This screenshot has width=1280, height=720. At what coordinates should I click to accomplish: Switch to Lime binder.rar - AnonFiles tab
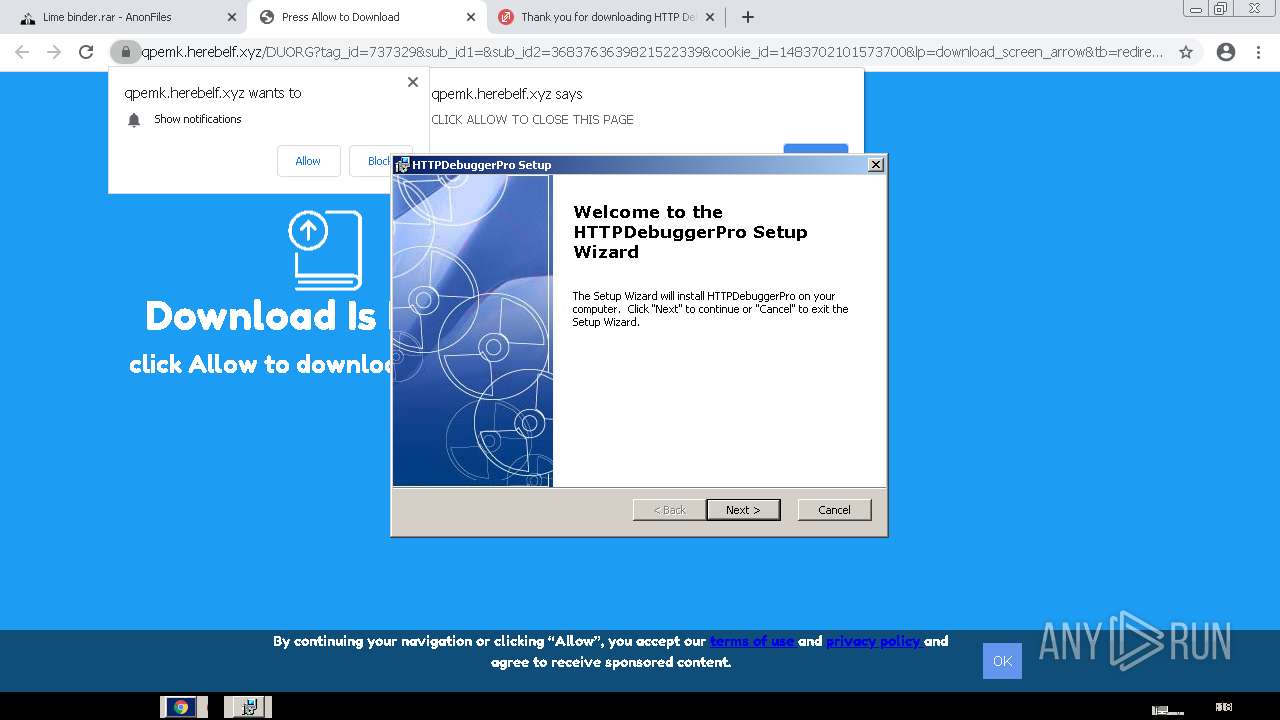(x=125, y=17)
